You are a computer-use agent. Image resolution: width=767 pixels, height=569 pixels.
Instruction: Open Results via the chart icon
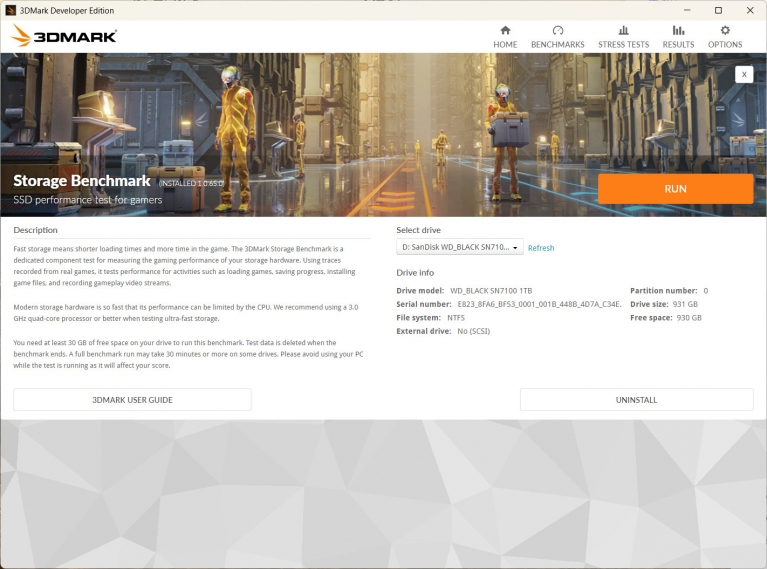pos(678,30)
